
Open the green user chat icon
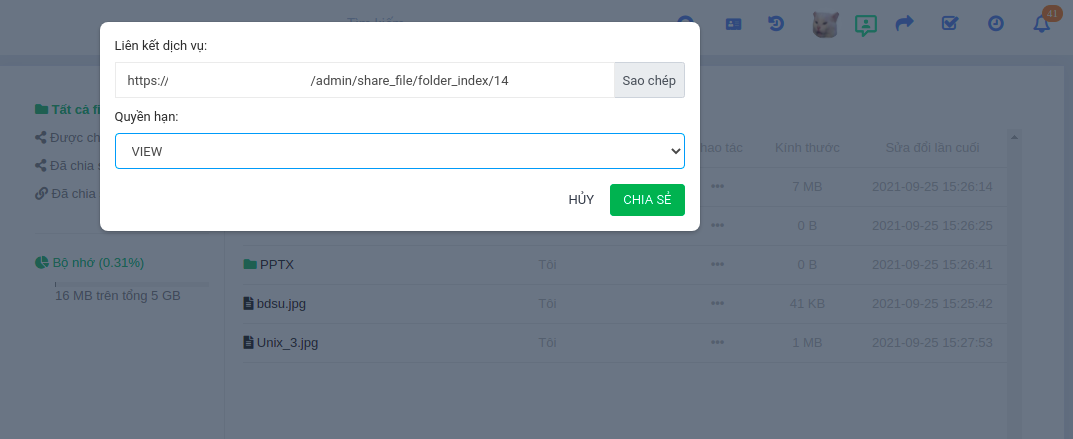pyautogui.click(x=866, y=24)
